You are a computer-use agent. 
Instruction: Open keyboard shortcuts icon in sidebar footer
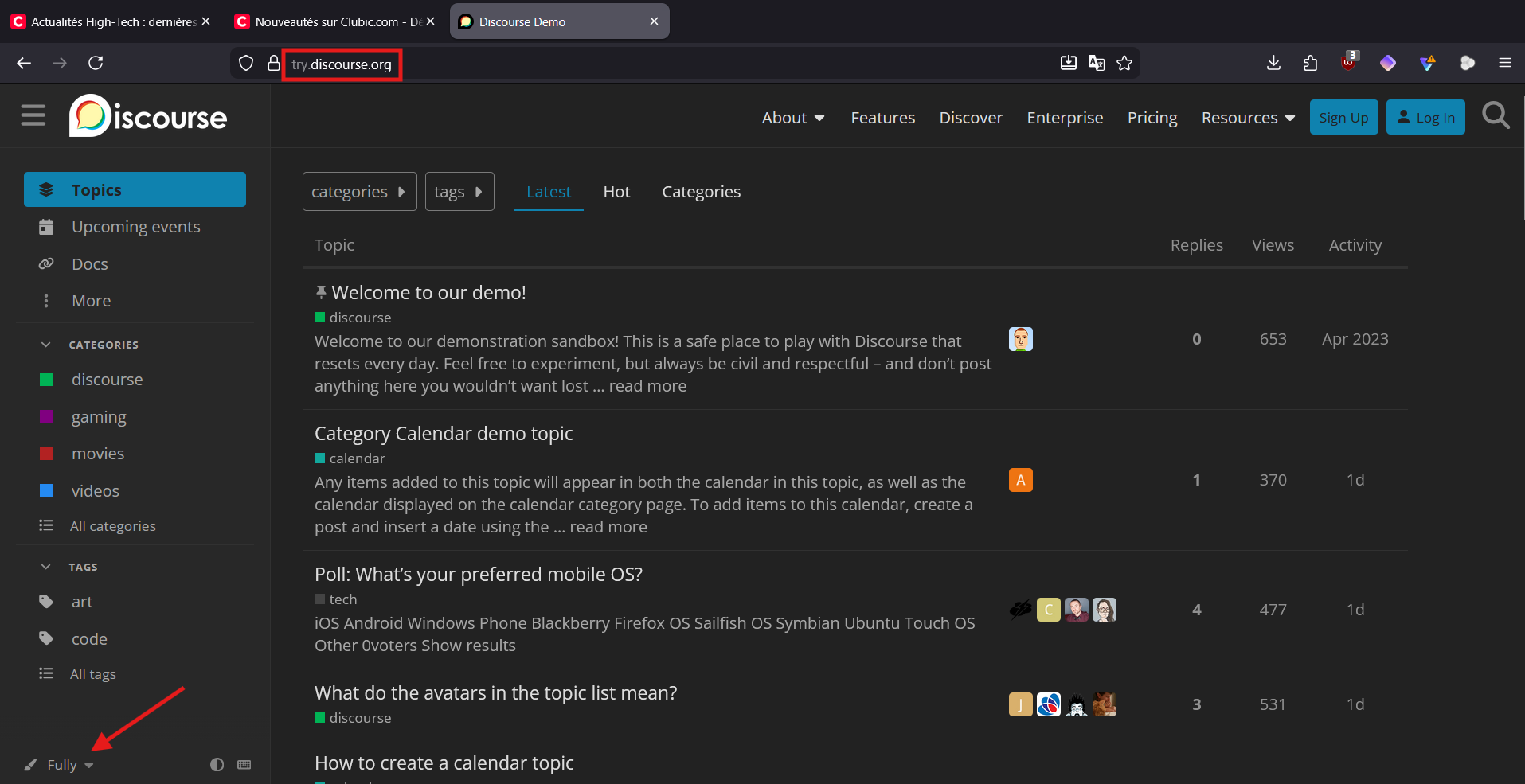(244, 764)
